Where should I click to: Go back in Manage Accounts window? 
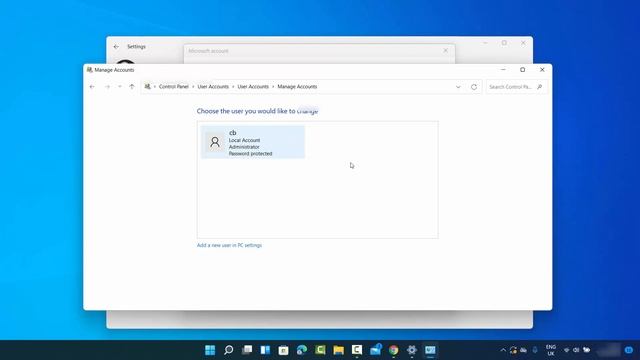pos(92,87)
